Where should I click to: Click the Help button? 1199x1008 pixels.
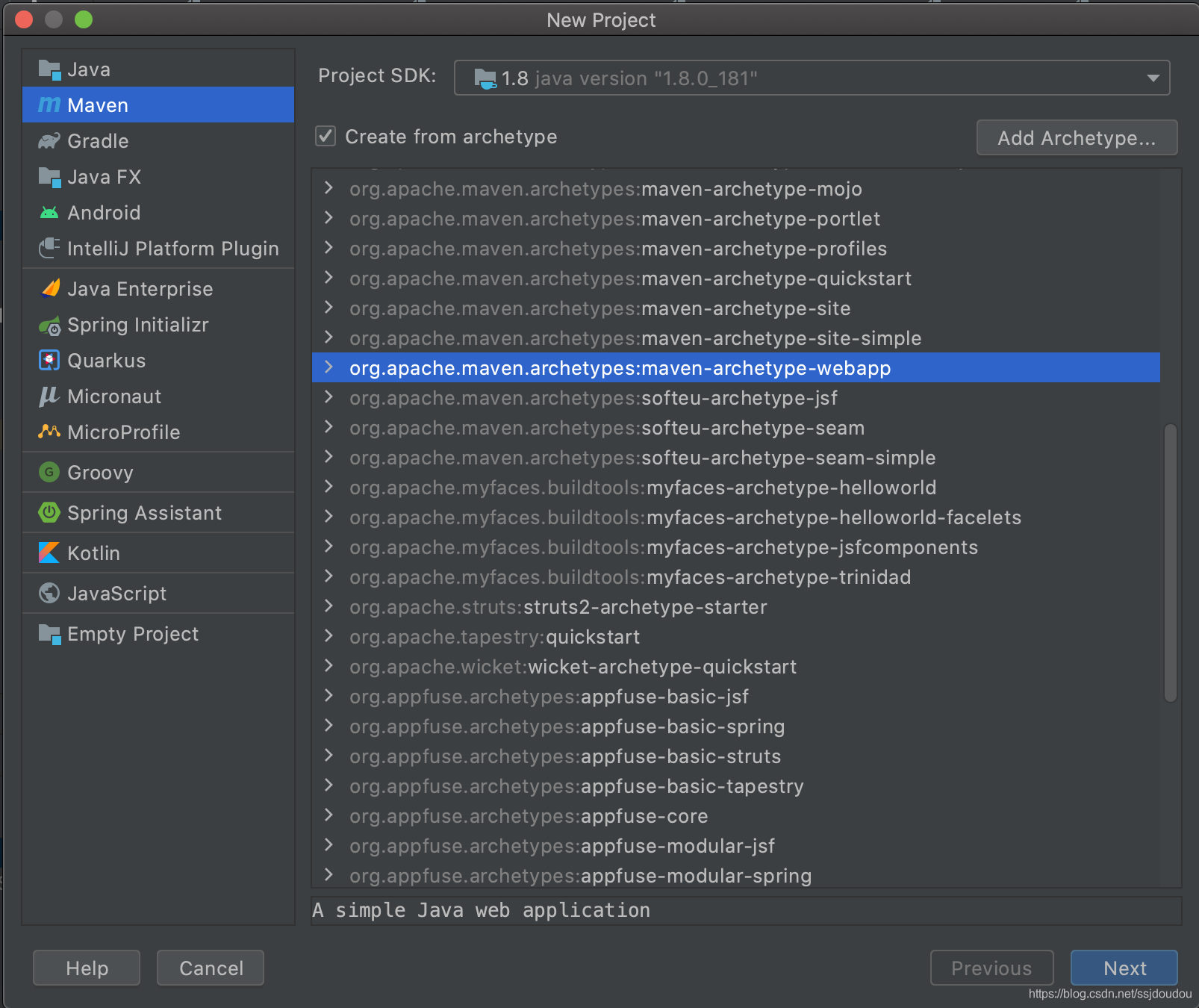[87, 968]
